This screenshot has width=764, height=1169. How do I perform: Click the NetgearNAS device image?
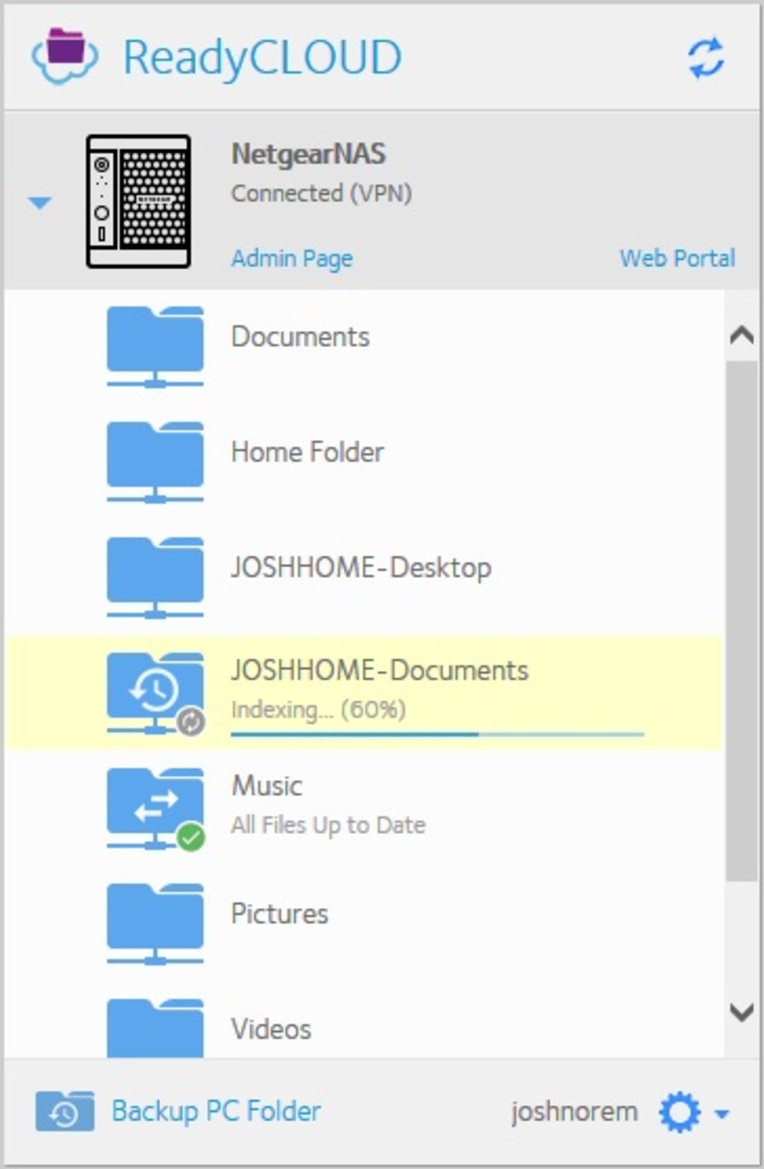coord(138,201)
